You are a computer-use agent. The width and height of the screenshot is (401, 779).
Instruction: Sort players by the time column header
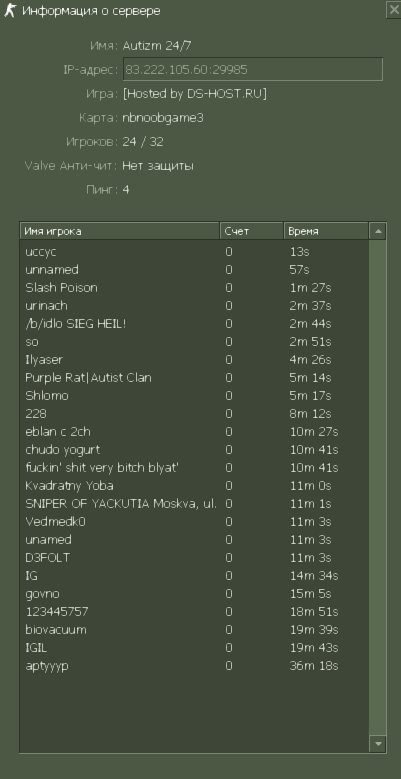[x=326, y=231]
